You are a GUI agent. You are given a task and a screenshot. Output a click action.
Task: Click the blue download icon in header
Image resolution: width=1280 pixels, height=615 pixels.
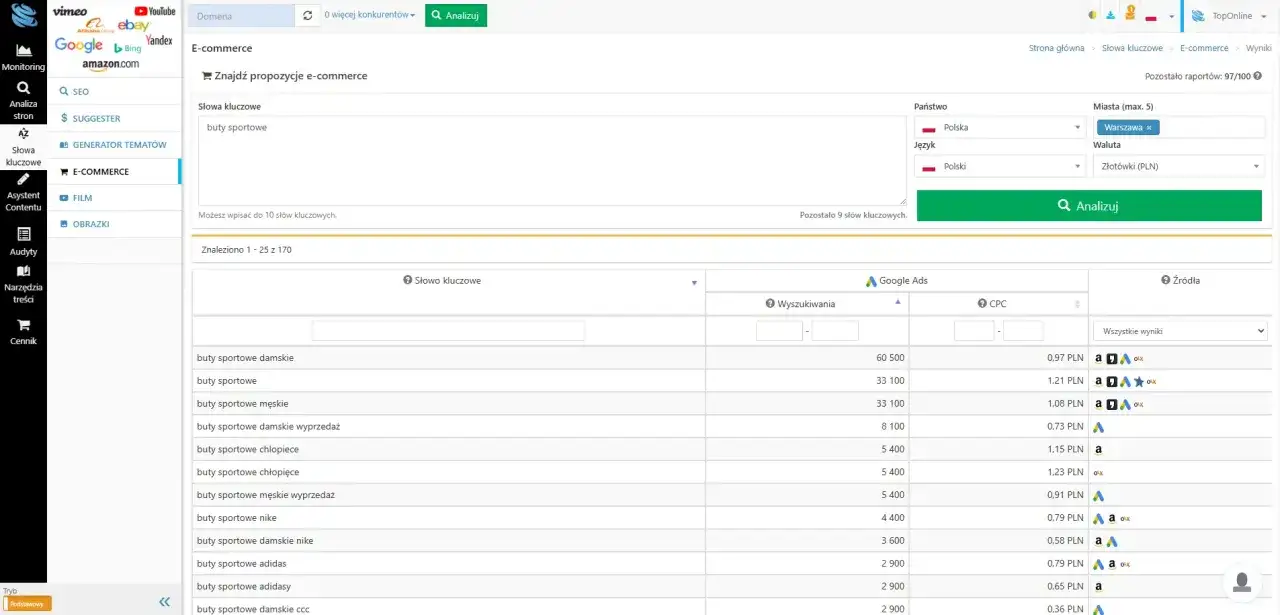(1110, 16)
